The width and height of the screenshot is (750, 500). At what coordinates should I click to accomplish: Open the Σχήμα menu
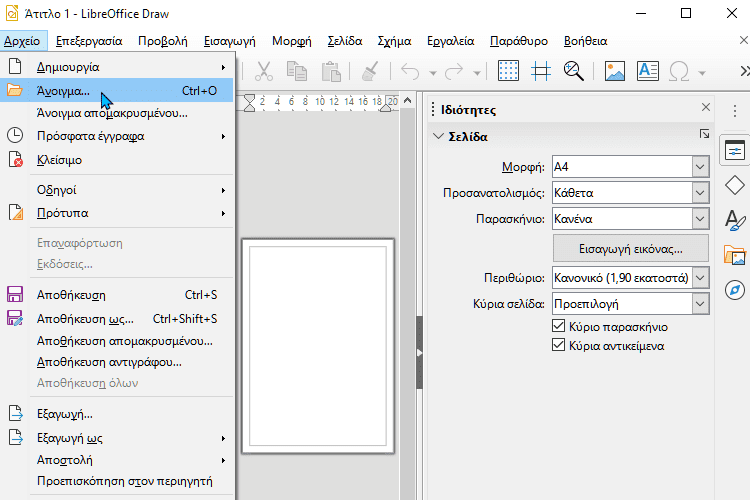(x=394, y=41)
